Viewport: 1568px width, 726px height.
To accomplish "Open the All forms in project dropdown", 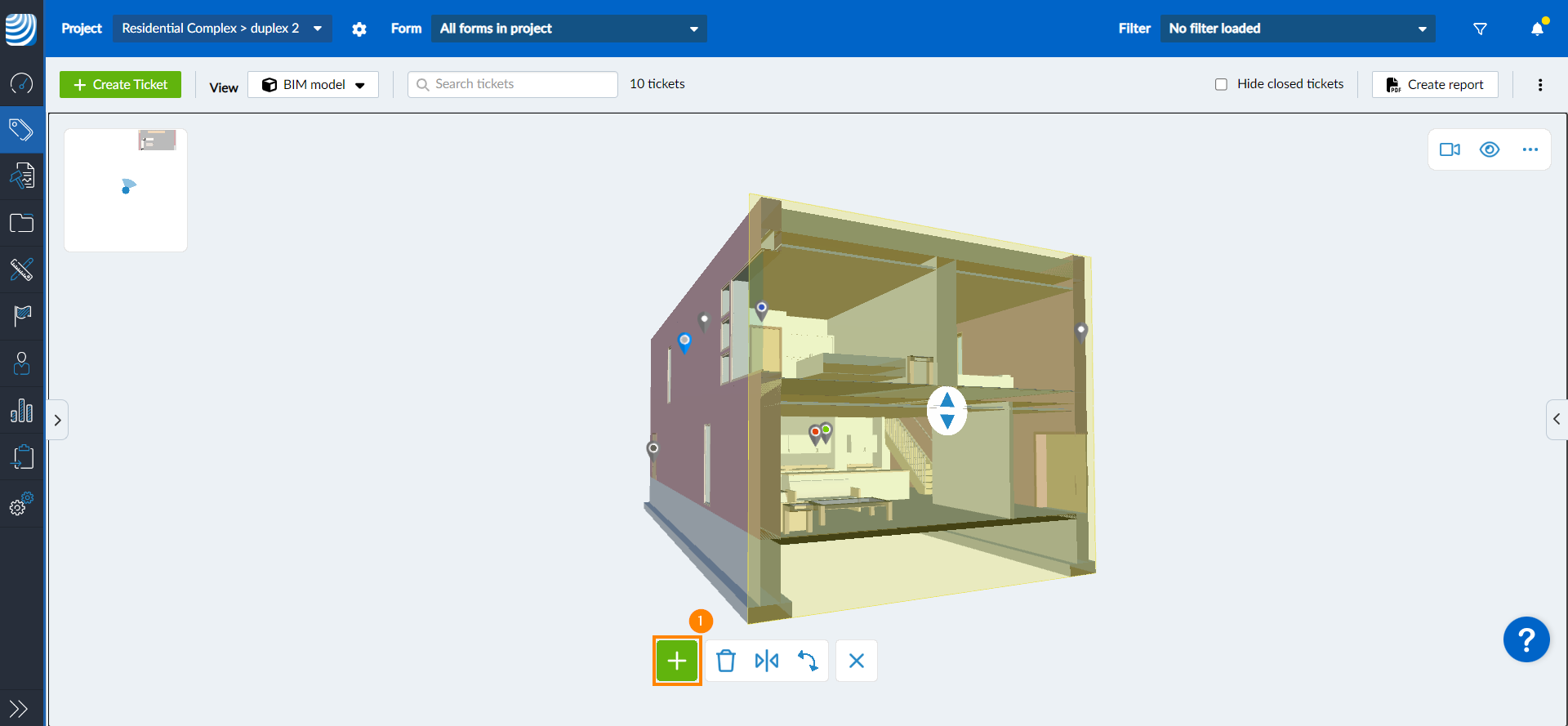I will coord(569,29).
